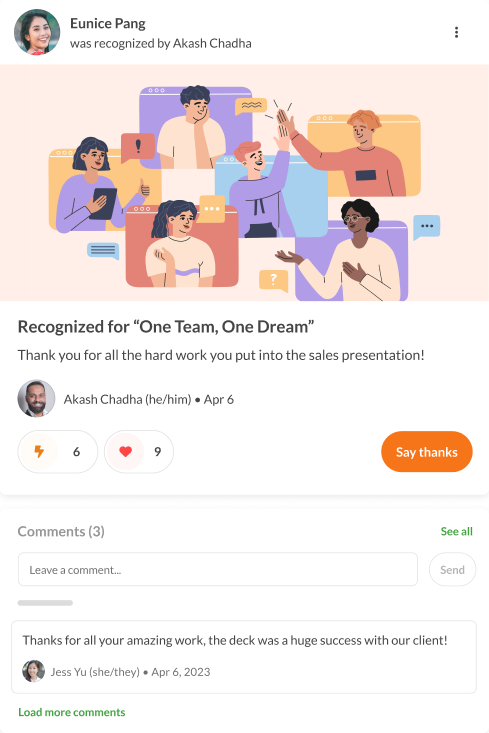Click the Say thanks button
Image resolution: width=489 pixels, height=733 pixels.
(x=427, y=452)
